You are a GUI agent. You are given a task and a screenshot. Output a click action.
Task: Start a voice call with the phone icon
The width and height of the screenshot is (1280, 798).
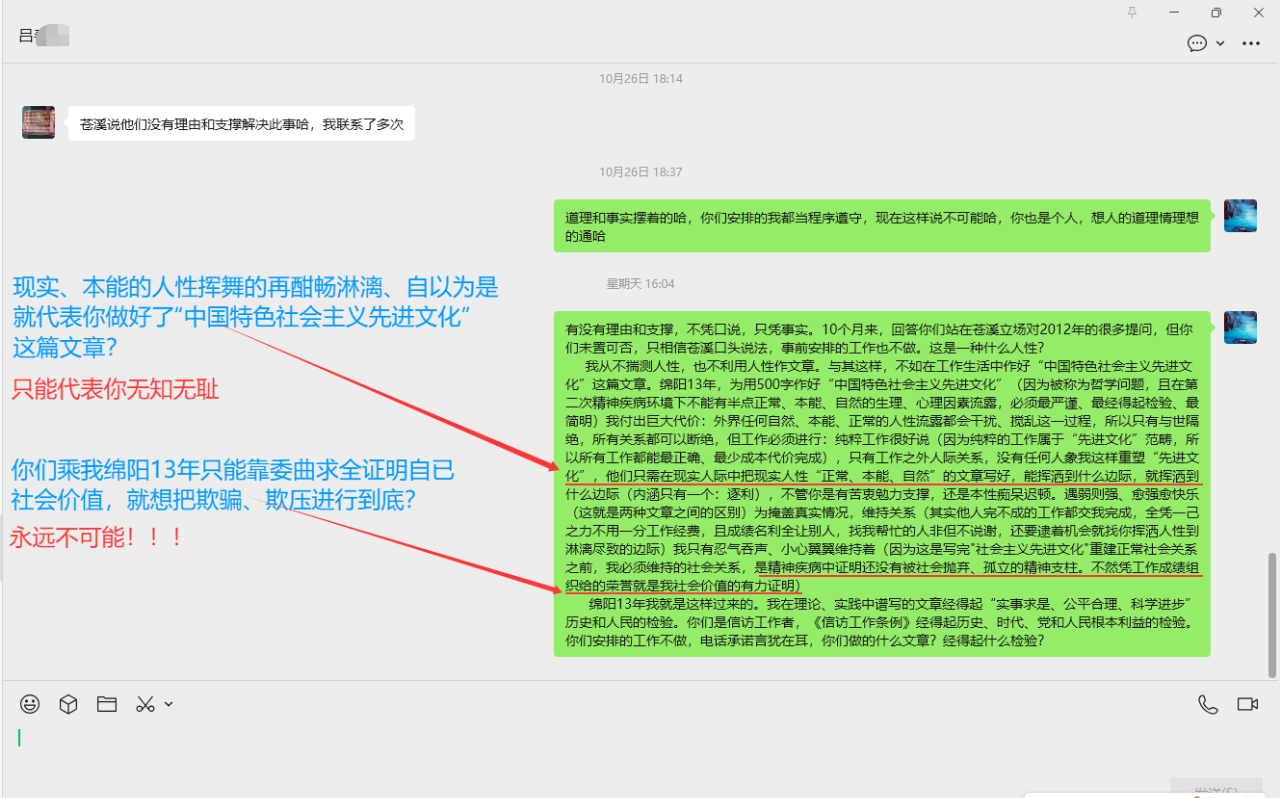pyautogui.click(x=1209, y=704)
